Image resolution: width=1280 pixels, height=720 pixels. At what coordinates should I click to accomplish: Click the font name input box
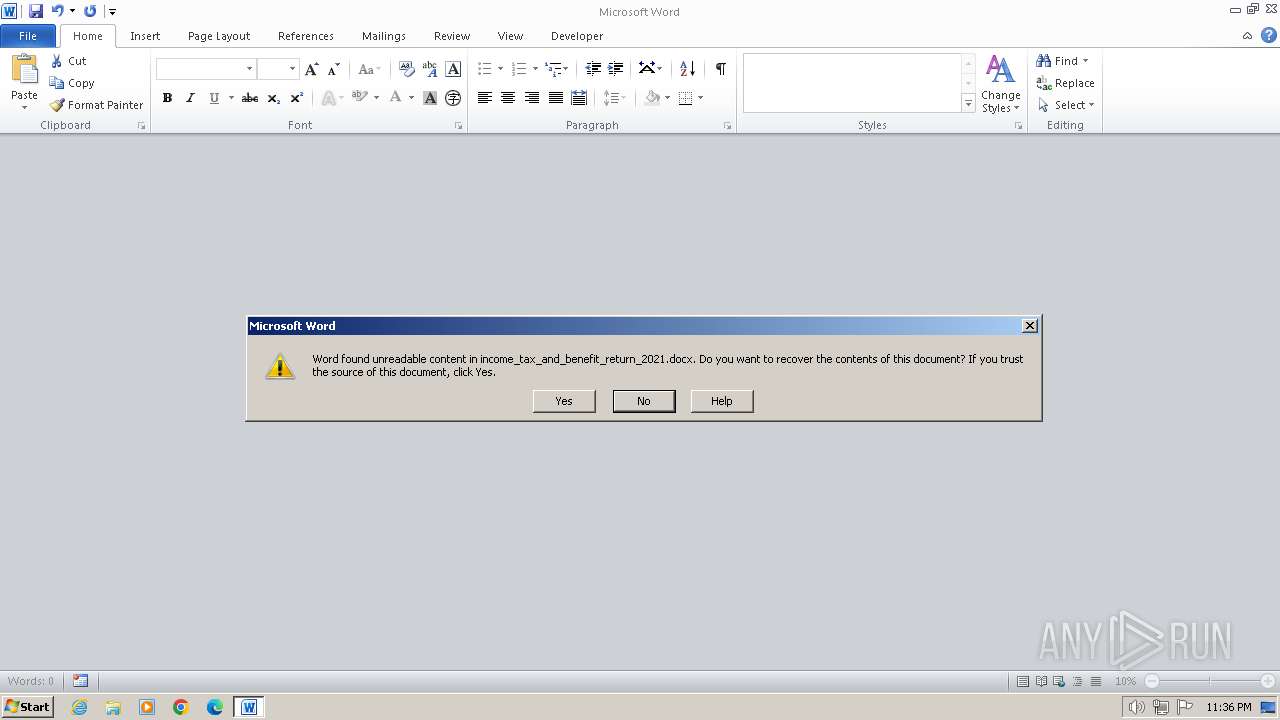[x=200, y=69]
